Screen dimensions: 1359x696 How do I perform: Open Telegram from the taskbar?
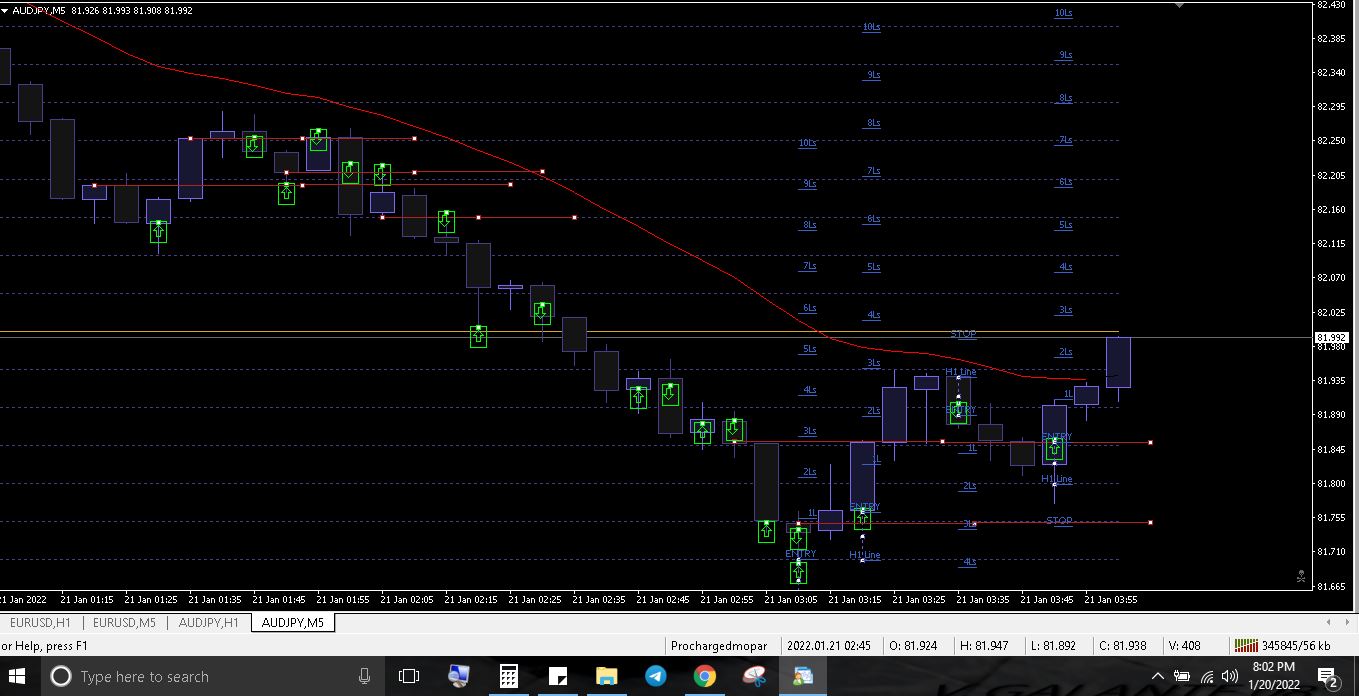[x=655, y=677]
